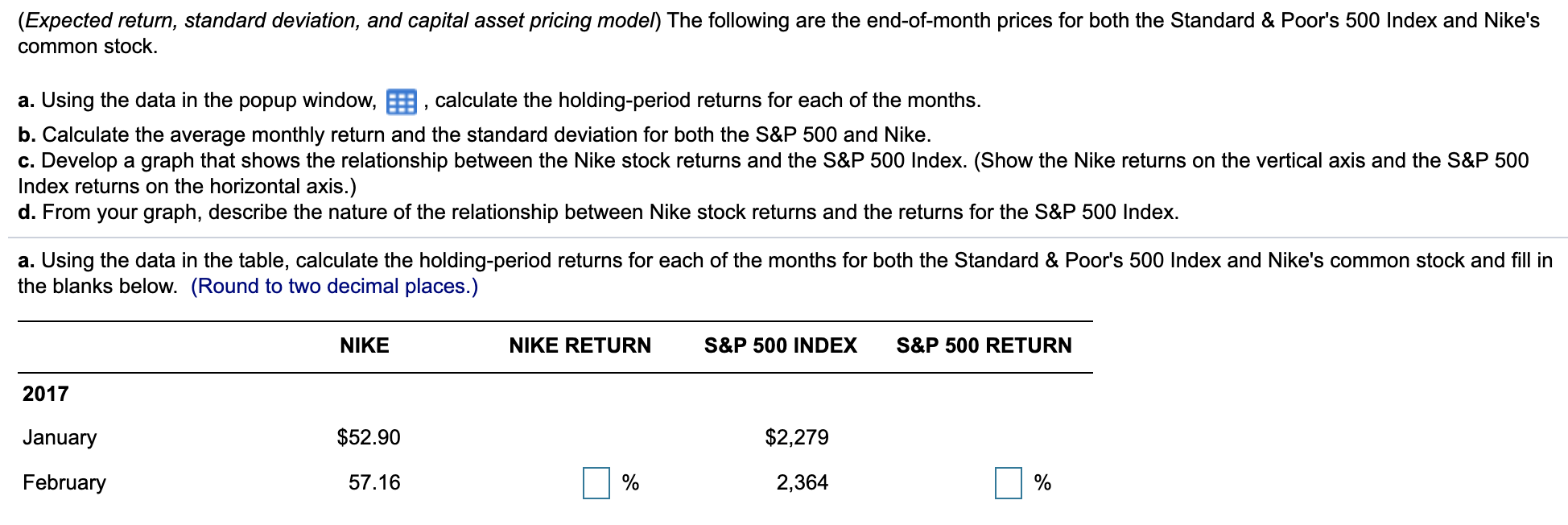Image resolution: width=1568 pixels, height=525 pixels.
Task: Click the S&P 500 INDEX column header
Action: (780, 345)
